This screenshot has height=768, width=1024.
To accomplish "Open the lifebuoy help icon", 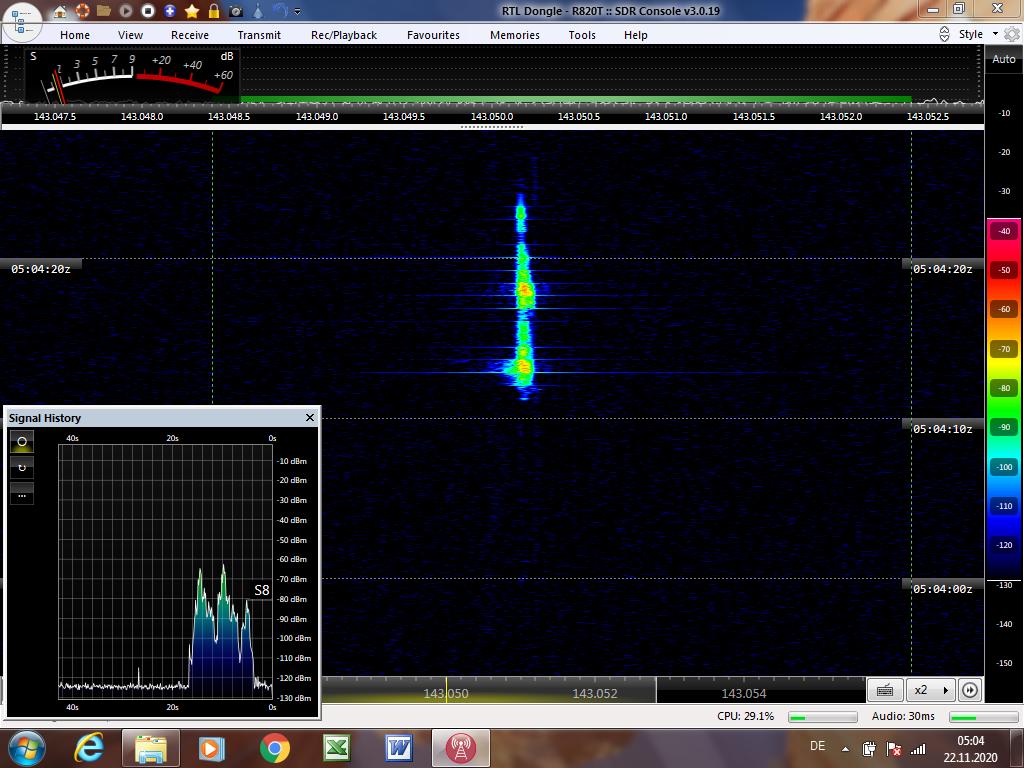I will click(x=82, y=11).
